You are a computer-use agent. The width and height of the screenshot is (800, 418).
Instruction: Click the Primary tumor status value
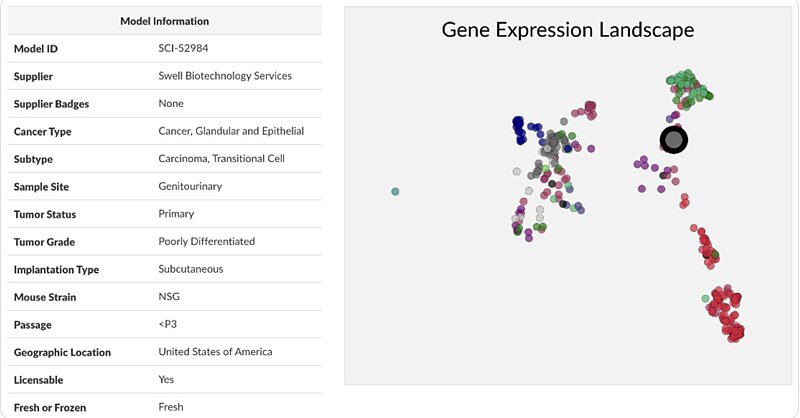[176, 214]
